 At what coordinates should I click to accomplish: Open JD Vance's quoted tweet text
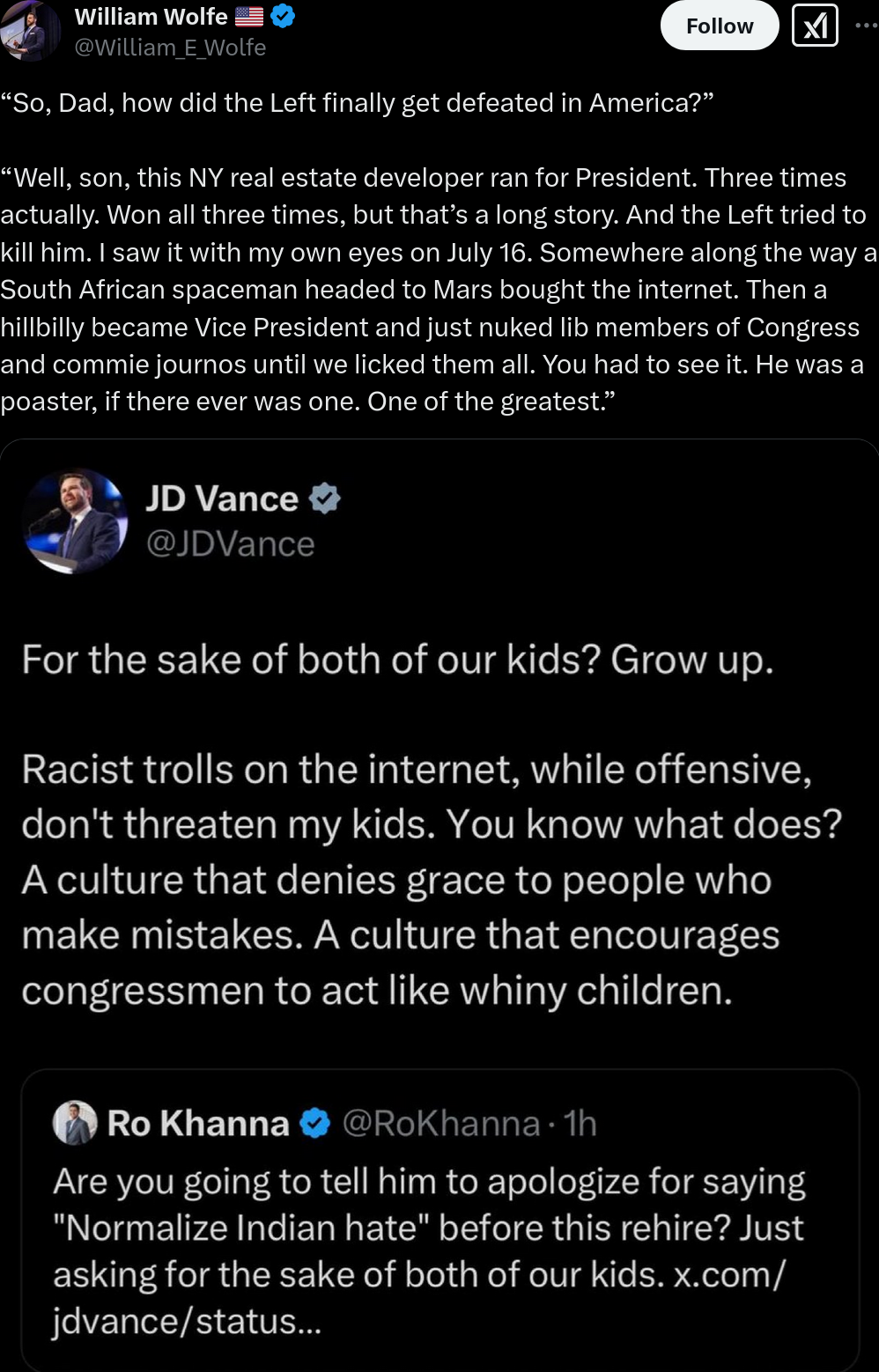pyautogui.click(x=432, y=824)
